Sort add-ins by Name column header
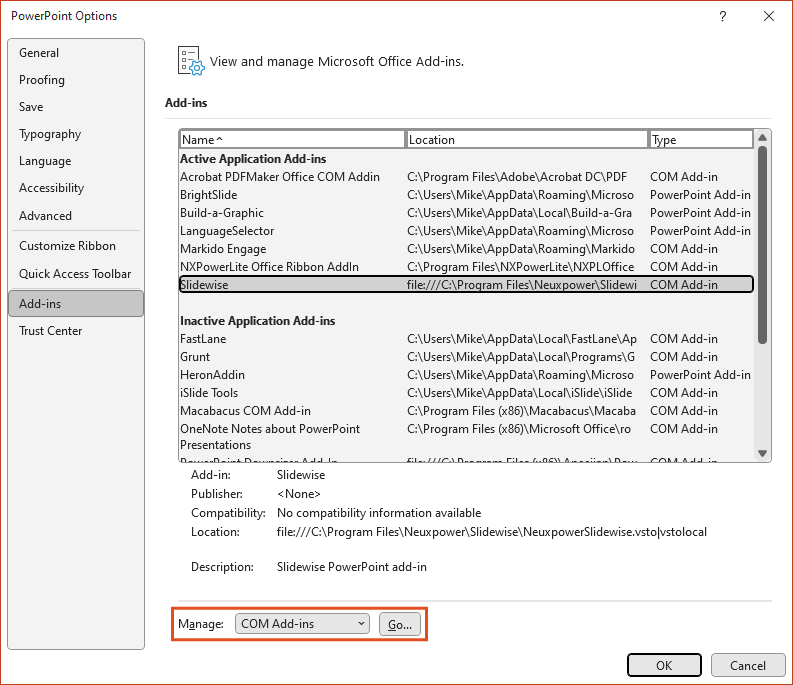The image size is (793, 685). tap(292, 140)
